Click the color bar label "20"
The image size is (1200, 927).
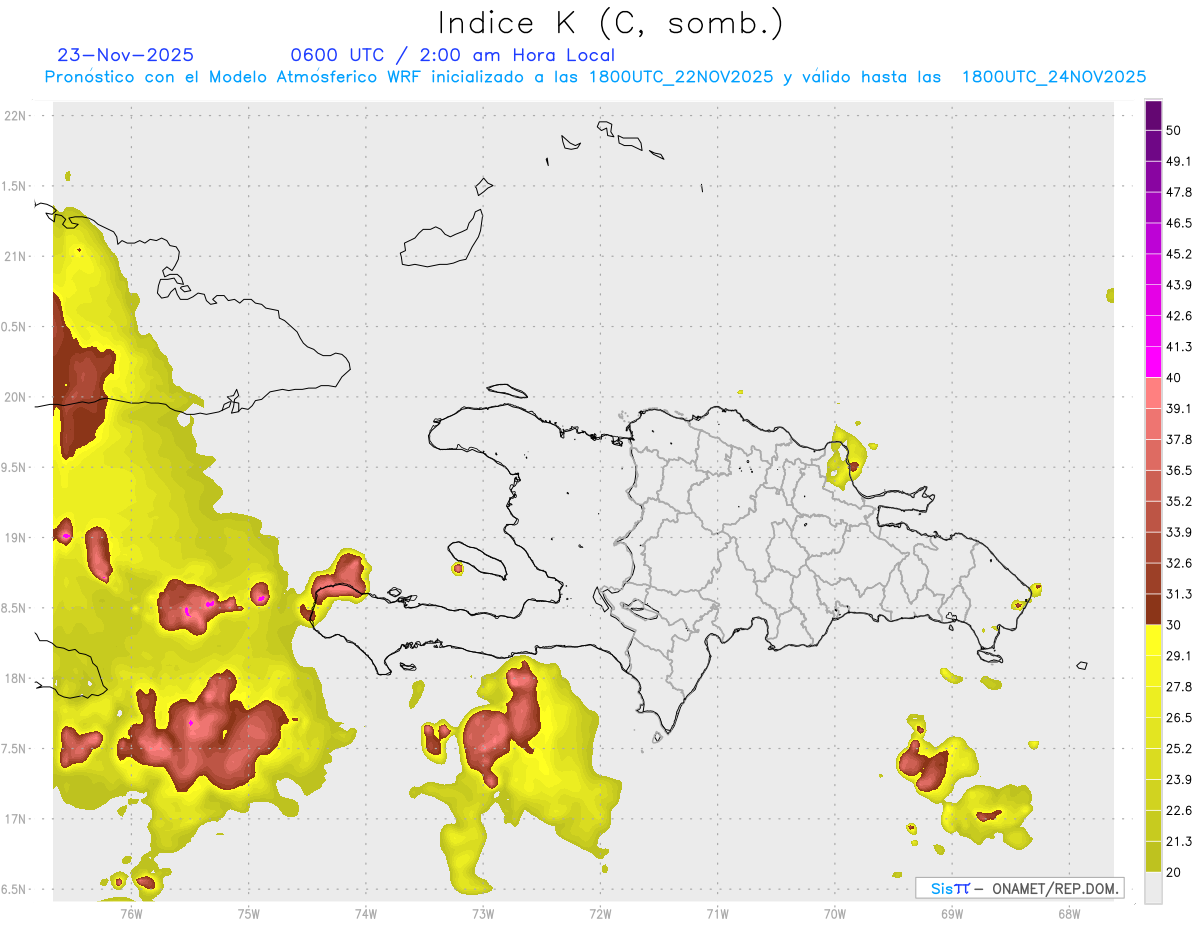(x=1176, y=872)
